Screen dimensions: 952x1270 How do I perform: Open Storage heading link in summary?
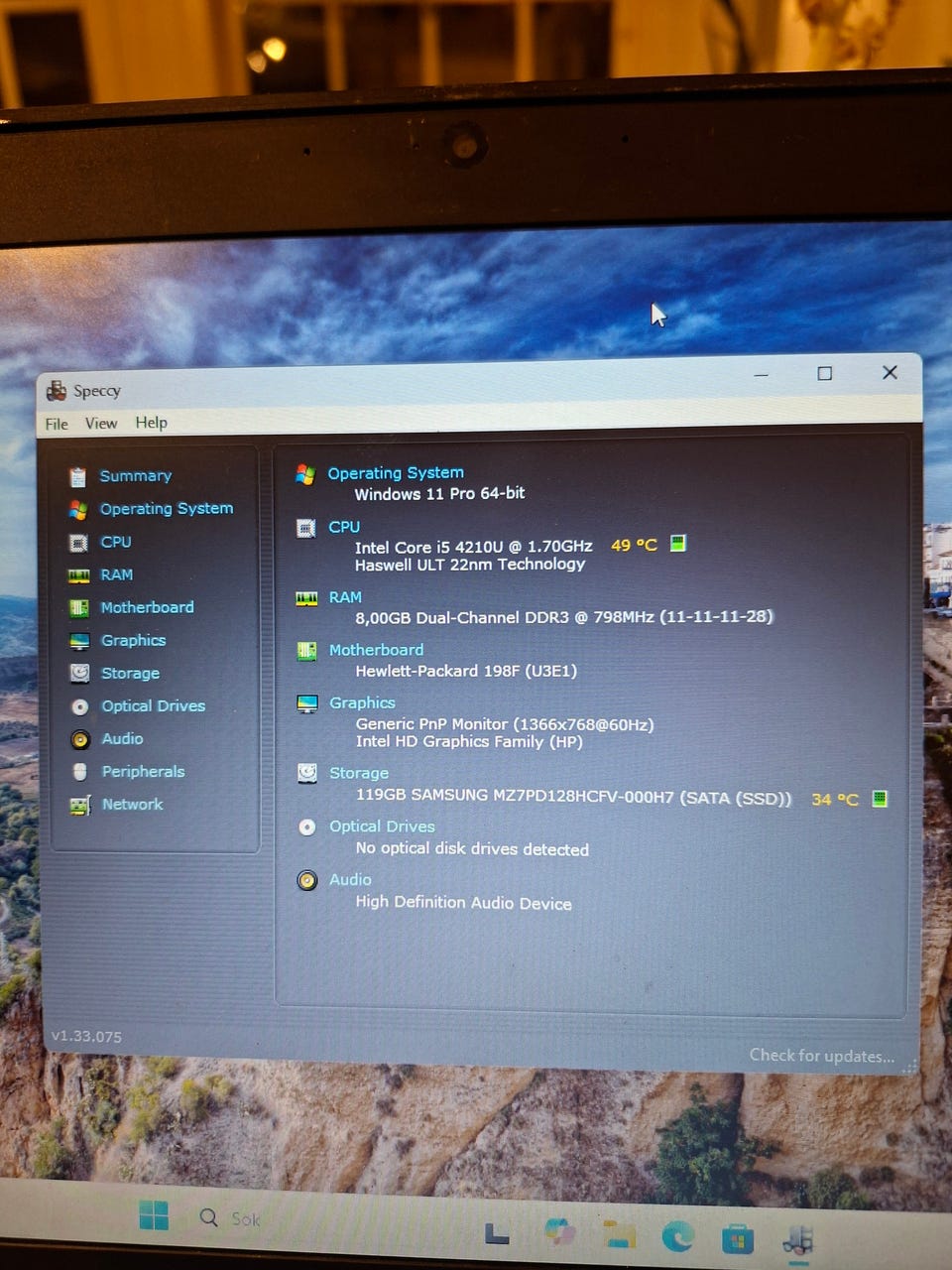[x=359, y=773]
